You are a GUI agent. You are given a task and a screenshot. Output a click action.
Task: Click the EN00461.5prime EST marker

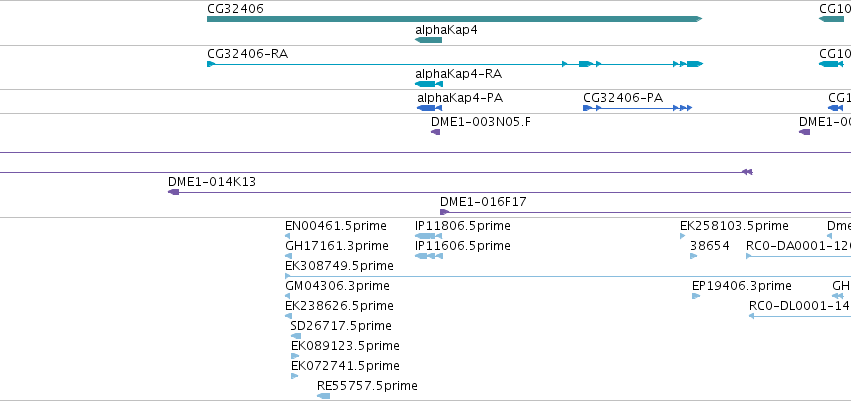pos(288,236)
